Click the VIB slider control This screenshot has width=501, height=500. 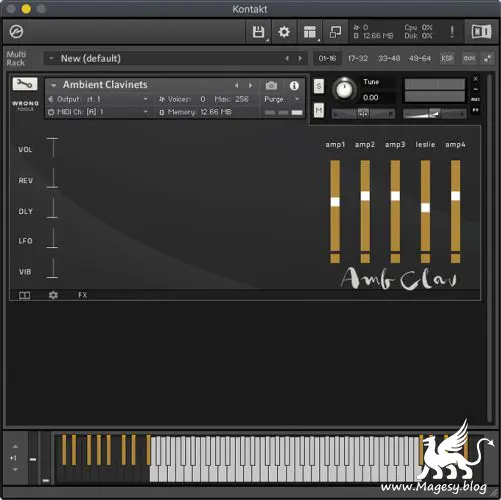pyautogui.click(x=52, y=269)
